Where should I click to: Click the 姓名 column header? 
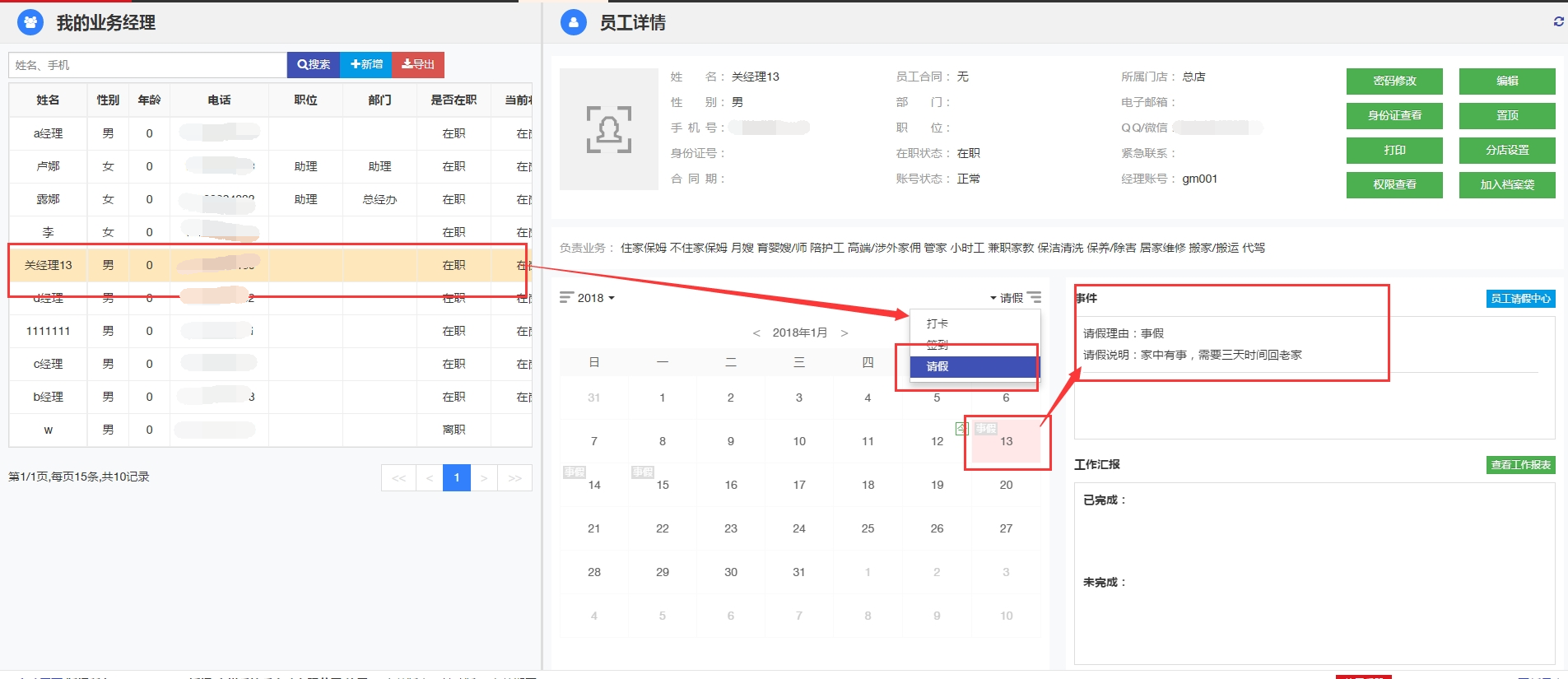(x=48, y=100)
